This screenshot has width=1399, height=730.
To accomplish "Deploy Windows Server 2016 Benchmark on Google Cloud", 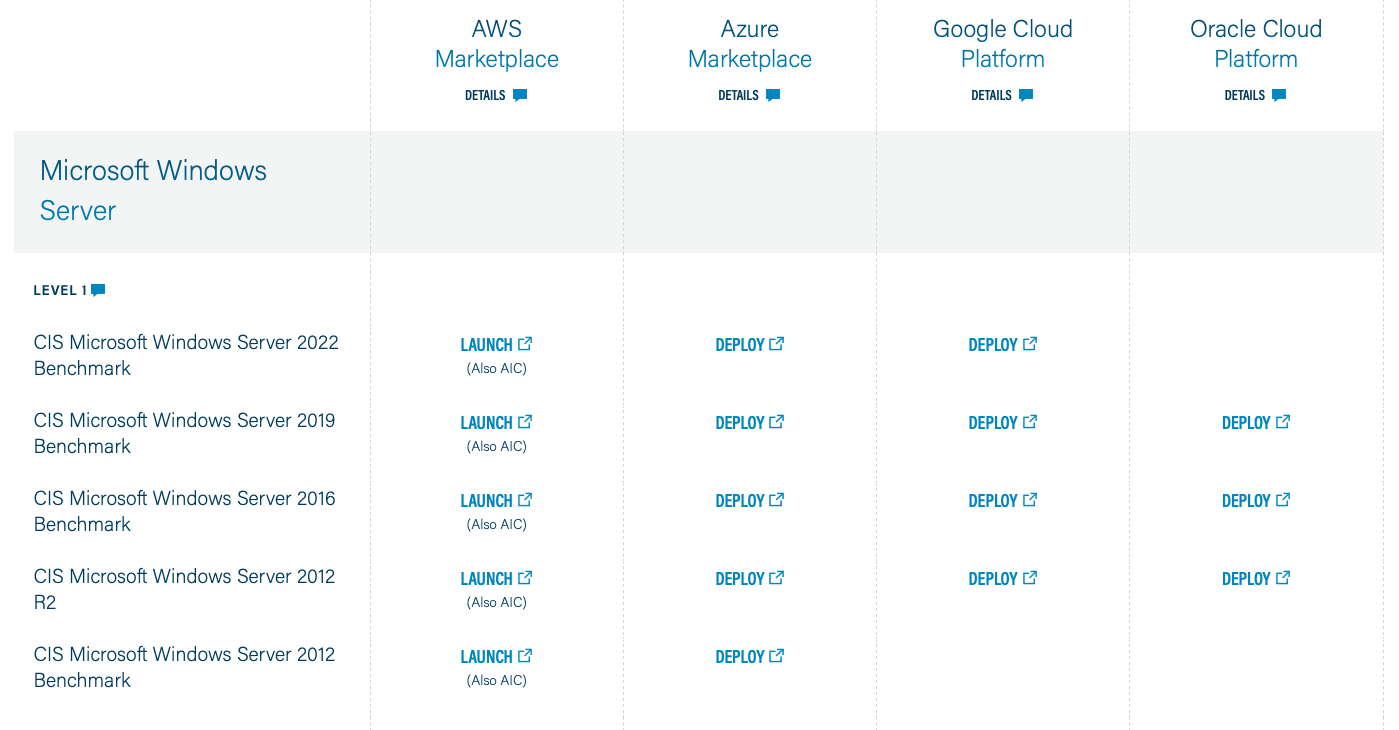I will pyautogui.click(x=993, y=501).
